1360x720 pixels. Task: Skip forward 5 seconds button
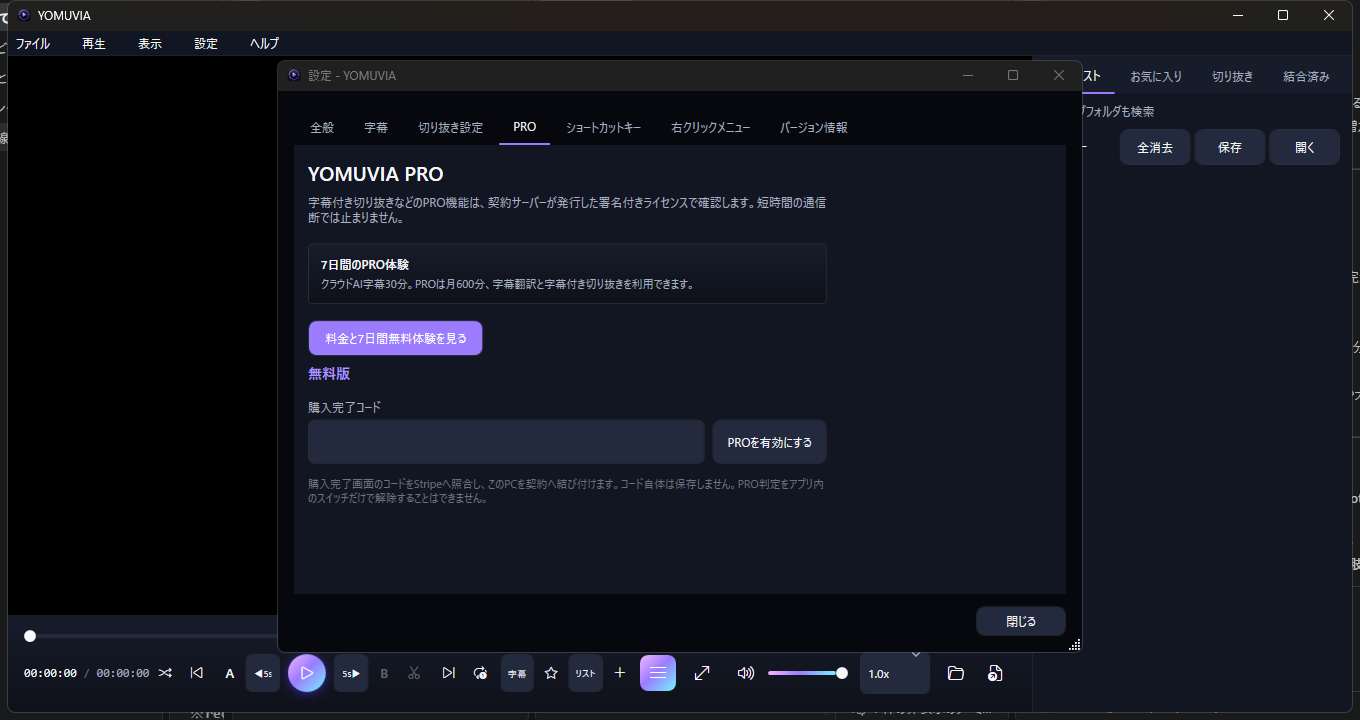pyautogui.click(x=351, y=673)
